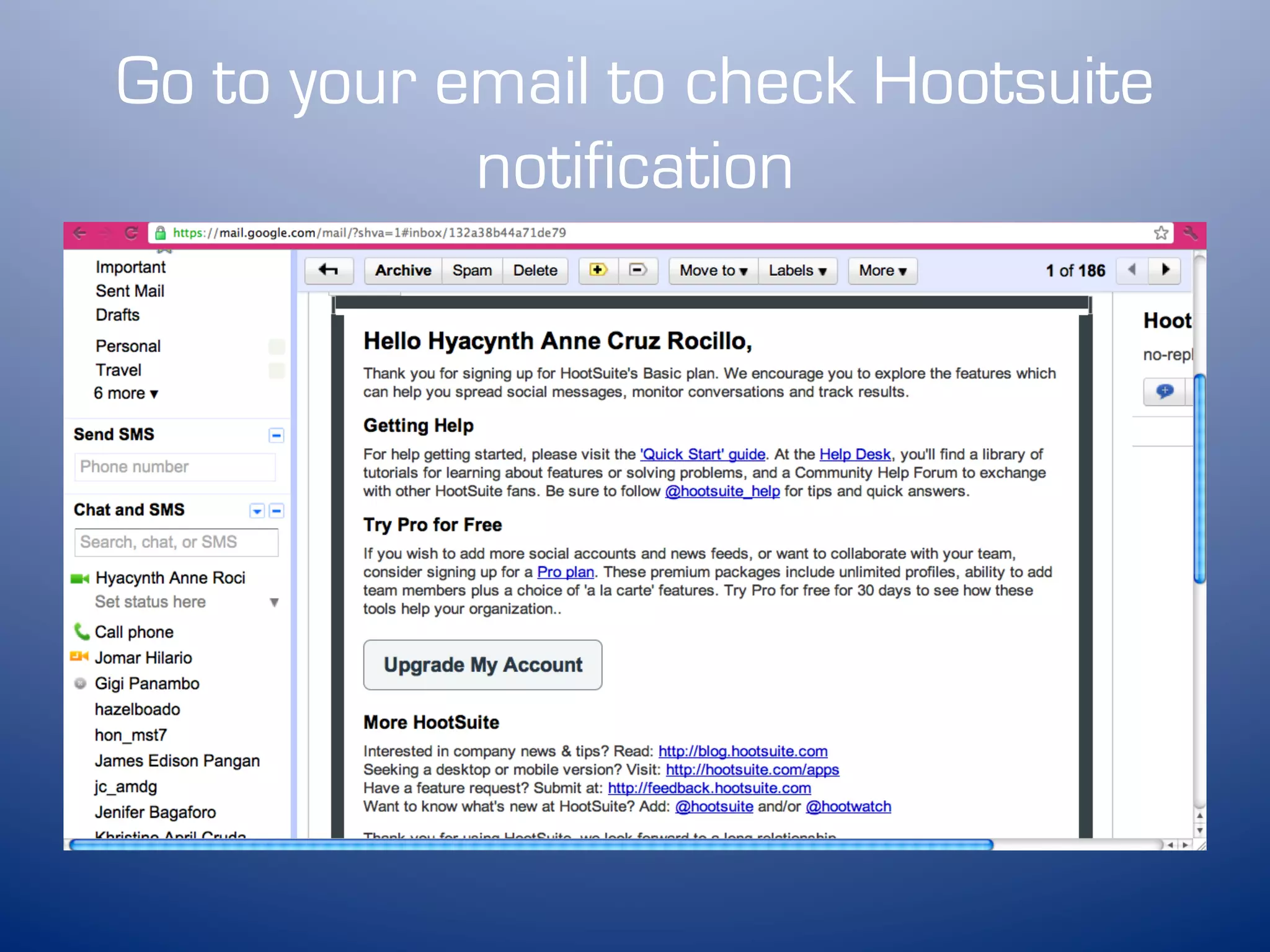Mark as important with plus icon
This screenshot has height=952, width=1270.
tap(598, 271)
